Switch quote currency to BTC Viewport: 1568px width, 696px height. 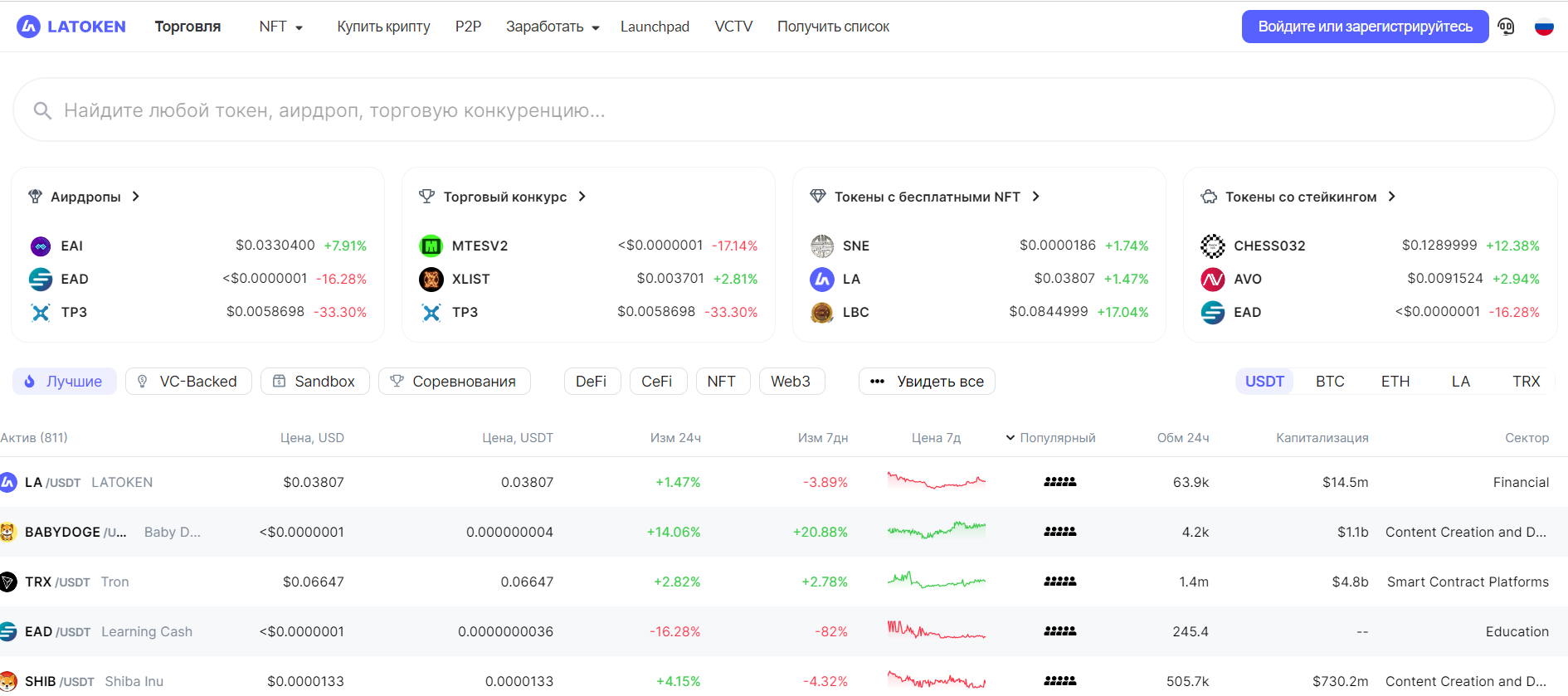1330,382
